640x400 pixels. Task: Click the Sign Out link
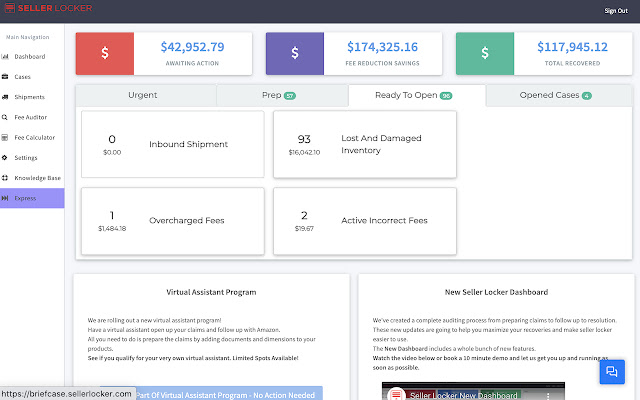(x=616, y=11)
